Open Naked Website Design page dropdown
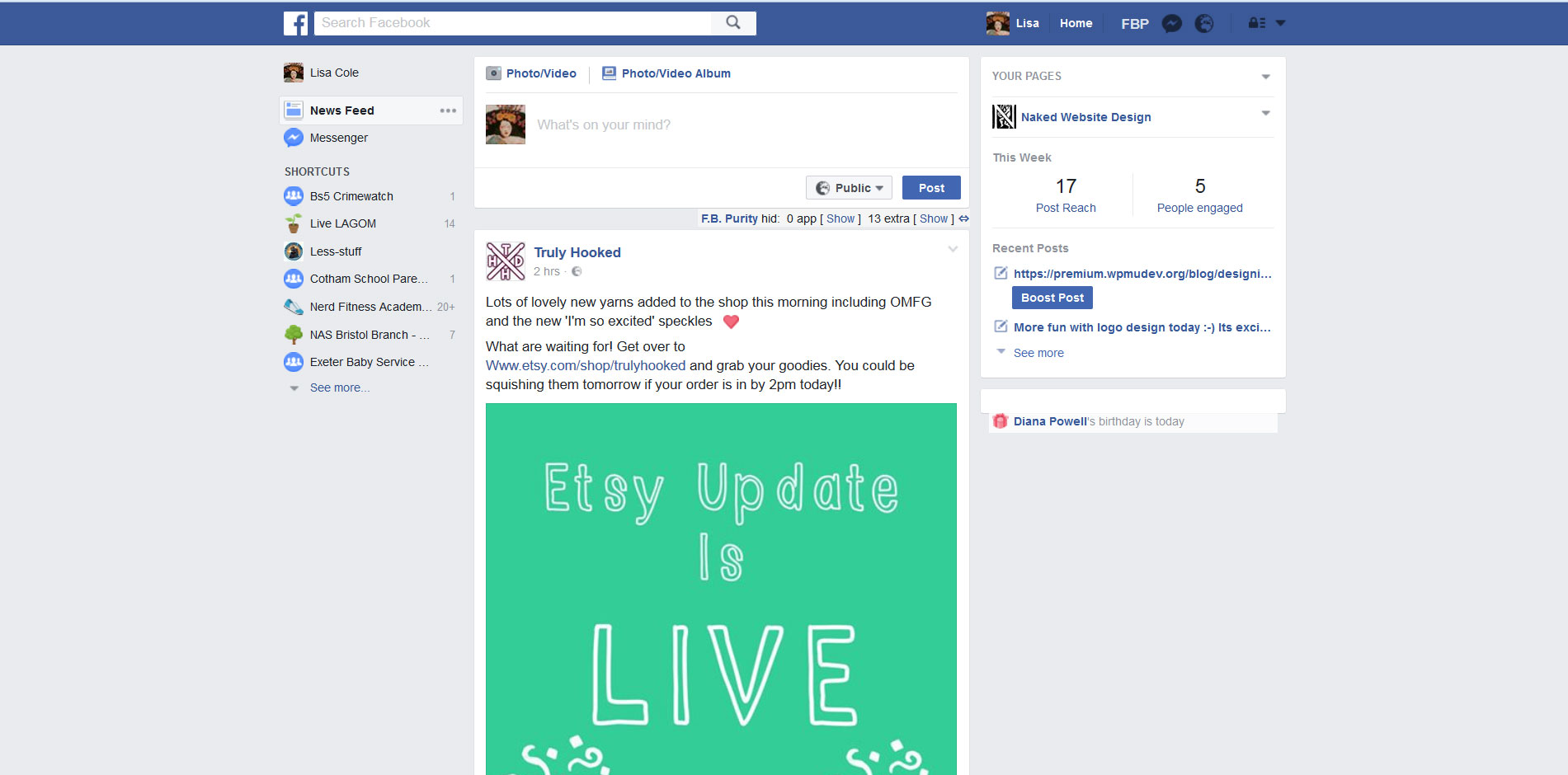Viewport: 1568px width, 775px height. pos(1265,113)
